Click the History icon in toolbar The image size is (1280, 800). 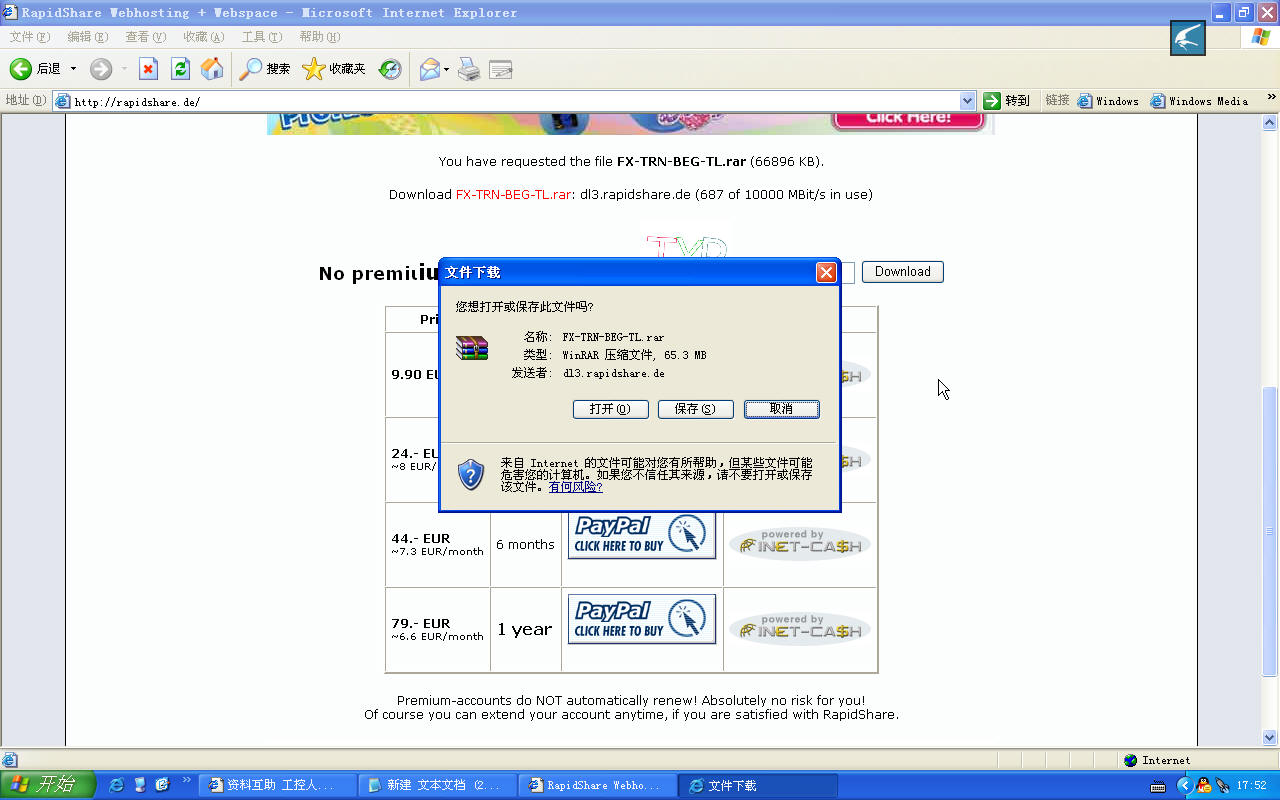click(390, 69)
